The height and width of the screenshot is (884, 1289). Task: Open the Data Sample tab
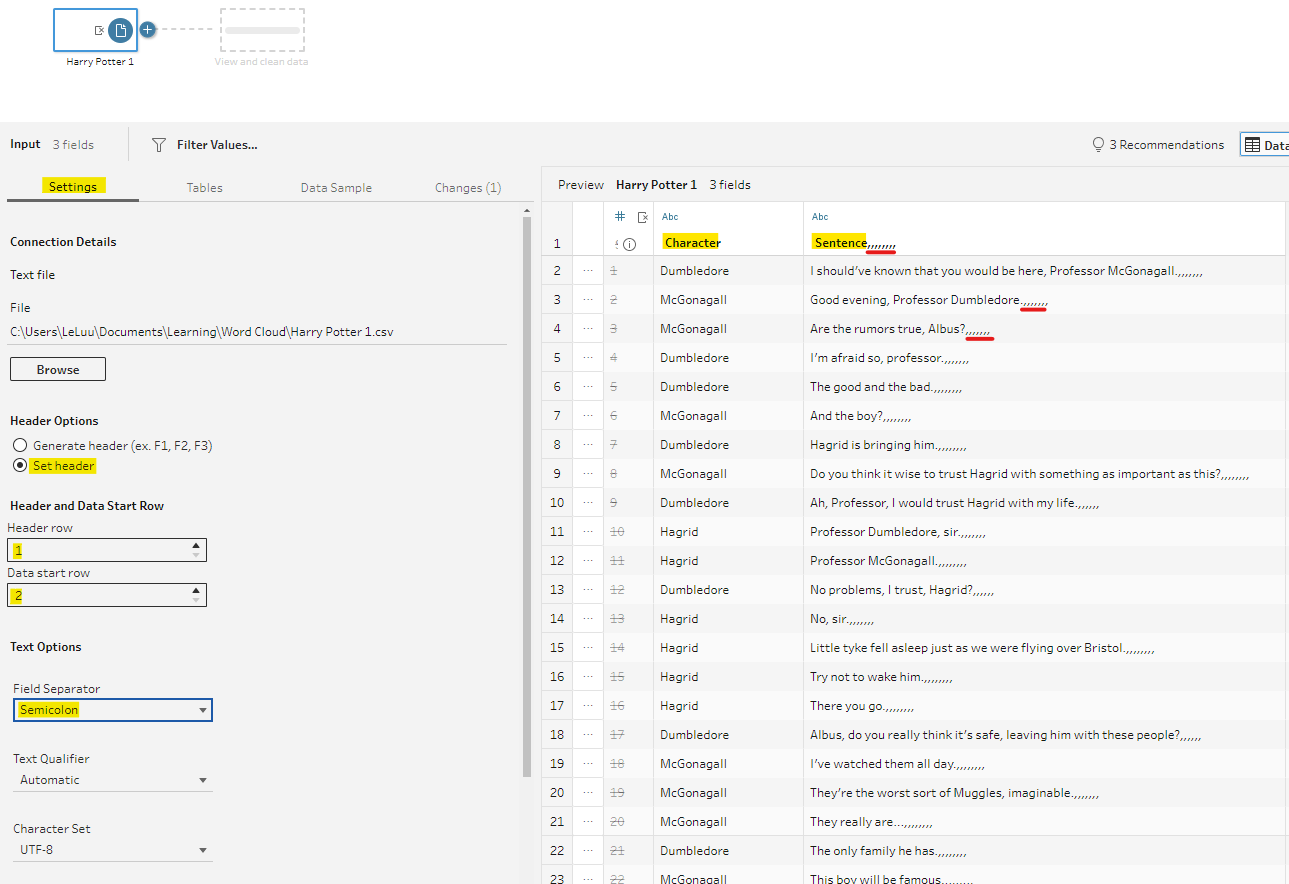point(336,188)
